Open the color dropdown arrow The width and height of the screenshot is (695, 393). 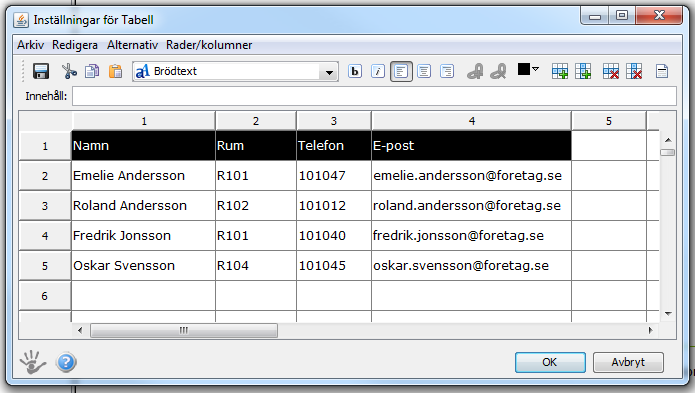click(x=535, y=69)
